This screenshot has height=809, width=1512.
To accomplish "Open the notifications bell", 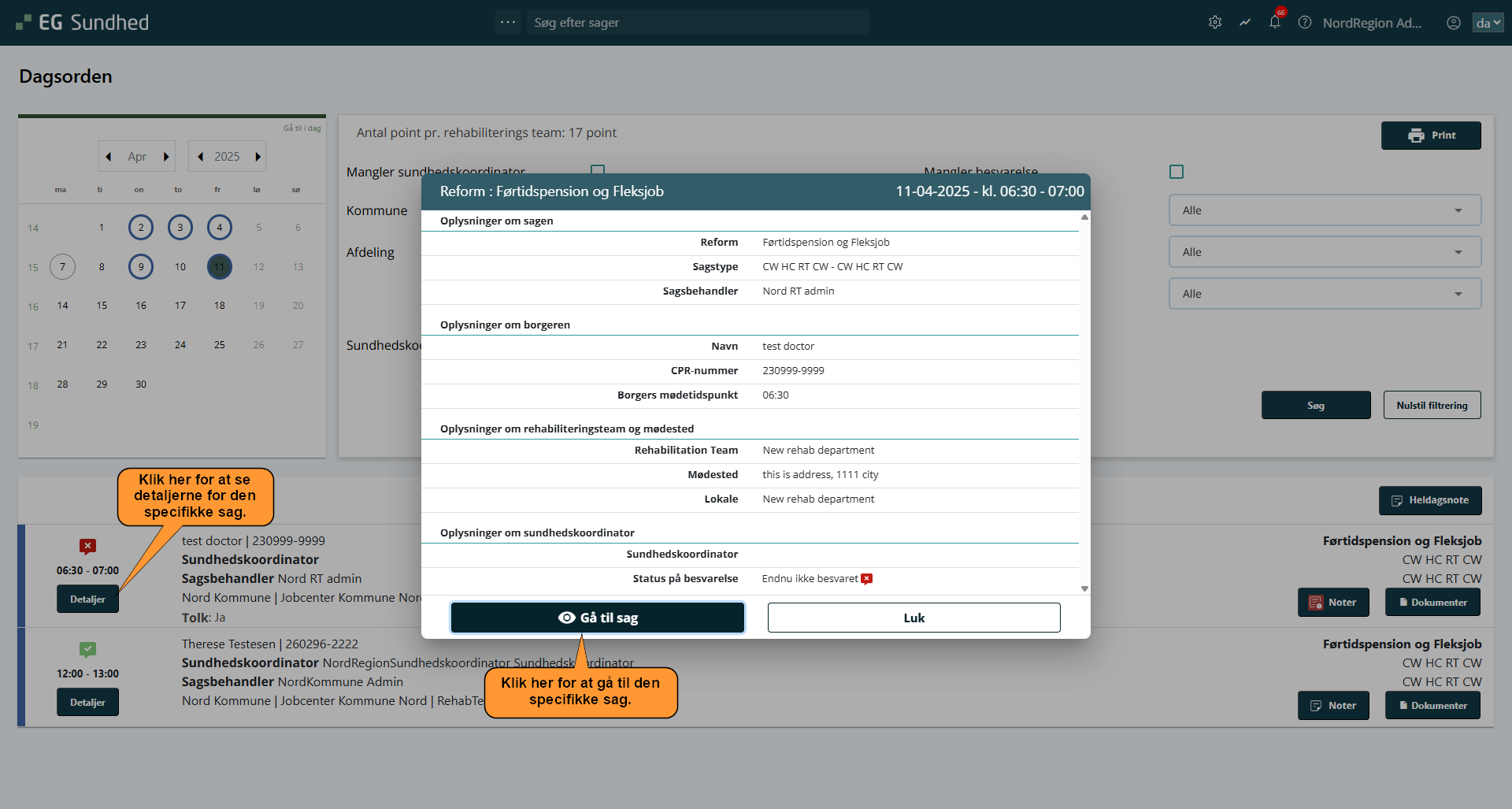I will coord(1274,23).
